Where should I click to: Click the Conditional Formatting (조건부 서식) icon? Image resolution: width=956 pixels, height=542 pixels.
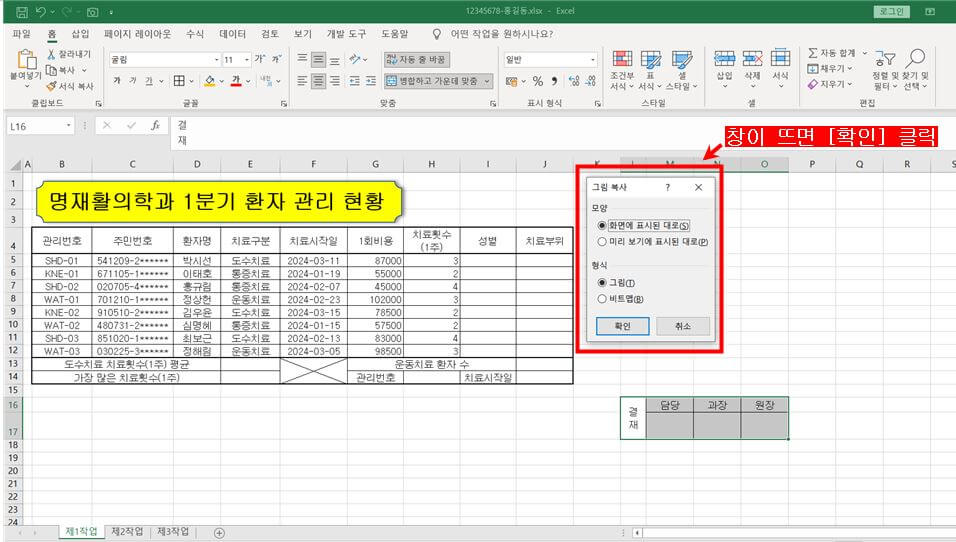pyautogui.click(x=622, y=59)
